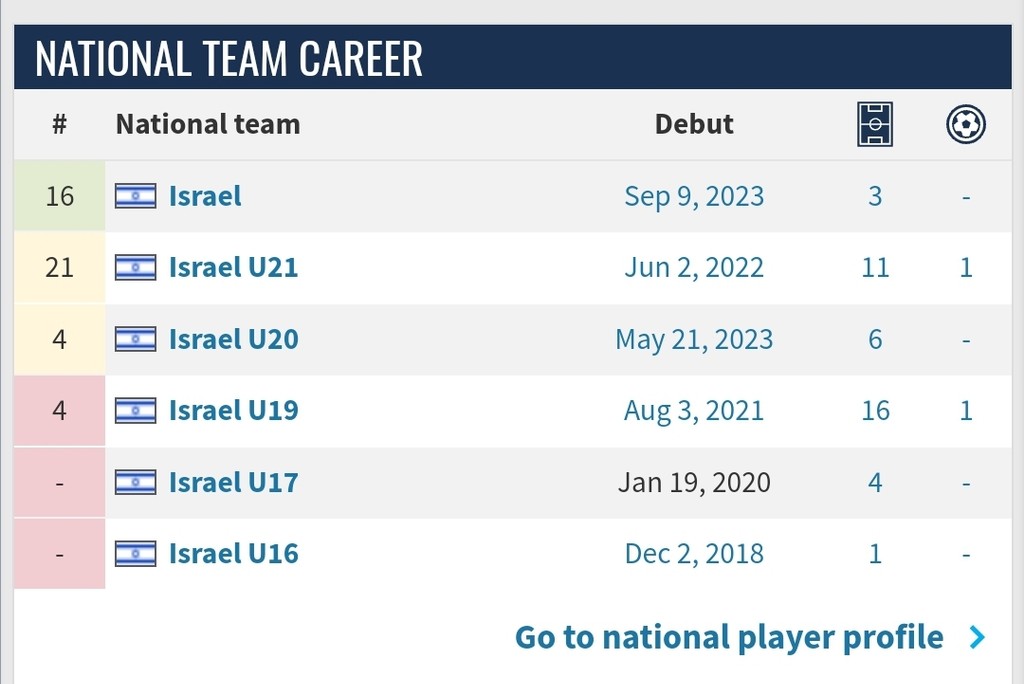Screen dimensions: 1024x684
Task: View the 16 appearances for Israel U19
Action: 875,410
